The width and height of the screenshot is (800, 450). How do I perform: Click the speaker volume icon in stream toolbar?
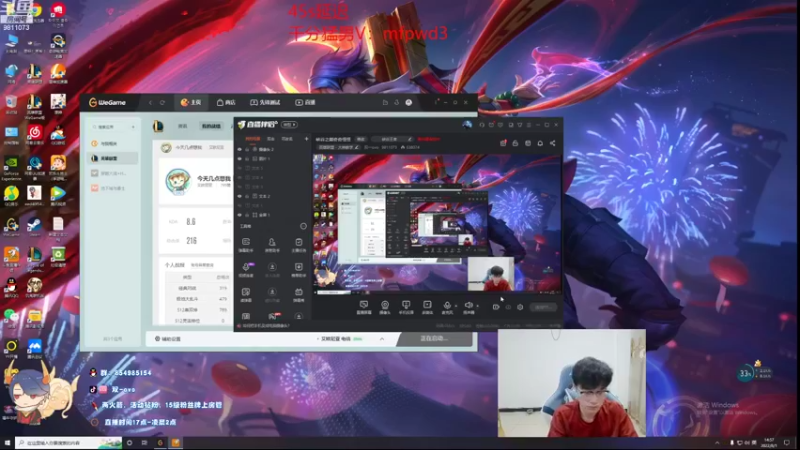point(468,306)
